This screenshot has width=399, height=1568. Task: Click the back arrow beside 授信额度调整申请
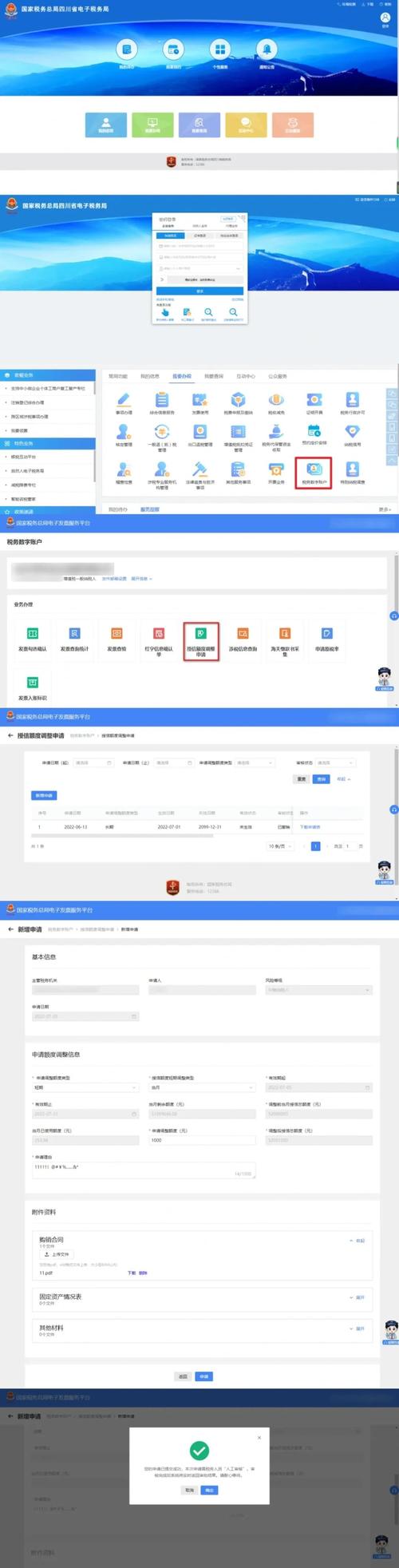point(10,735)
